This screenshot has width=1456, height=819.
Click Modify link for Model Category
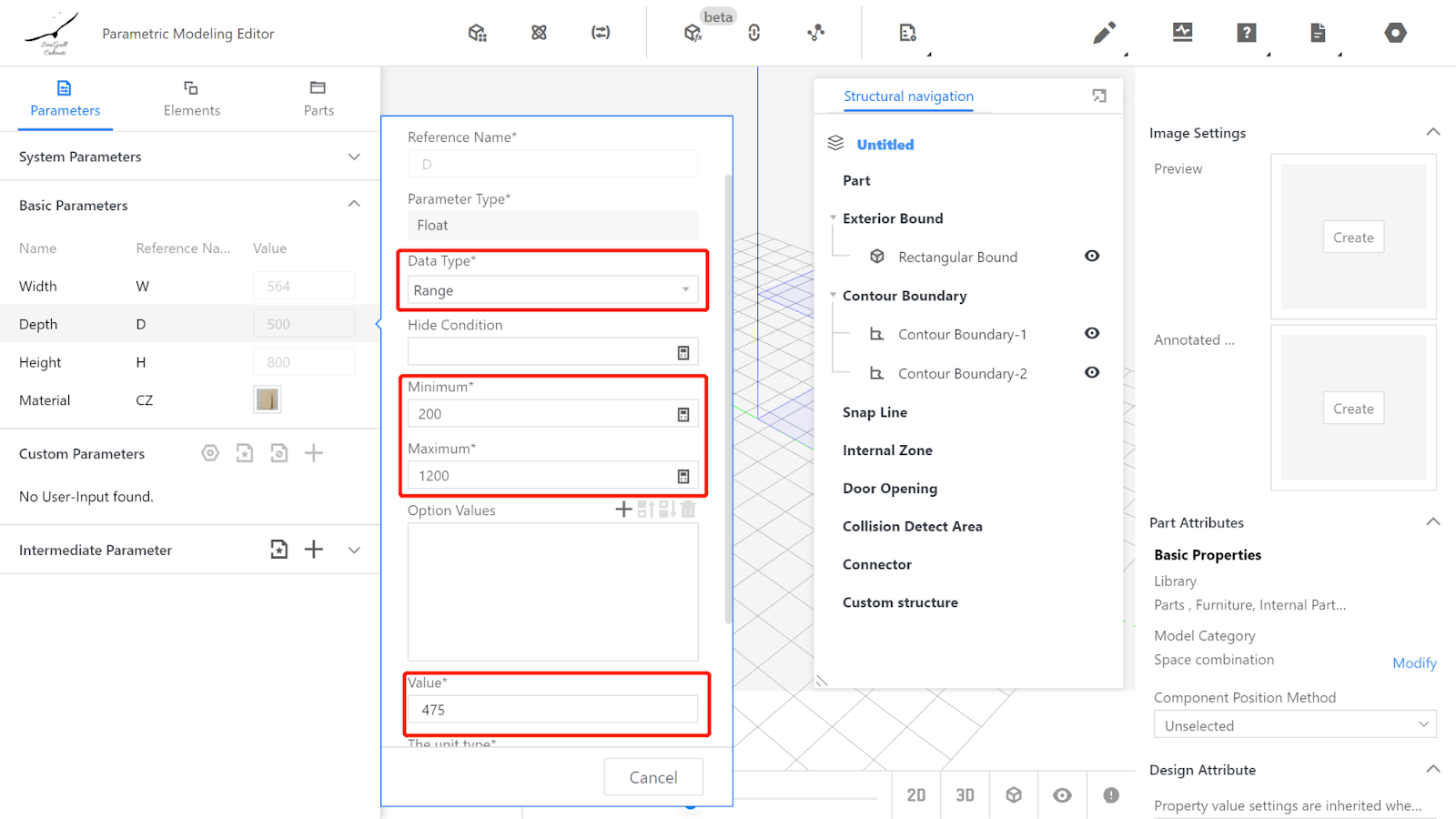coord(1414,663)
